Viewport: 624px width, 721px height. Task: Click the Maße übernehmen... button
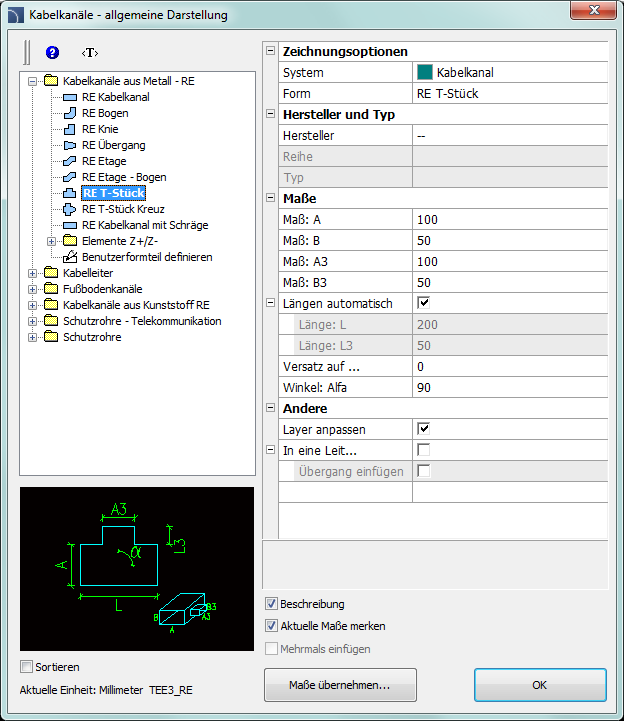(340, 686)
